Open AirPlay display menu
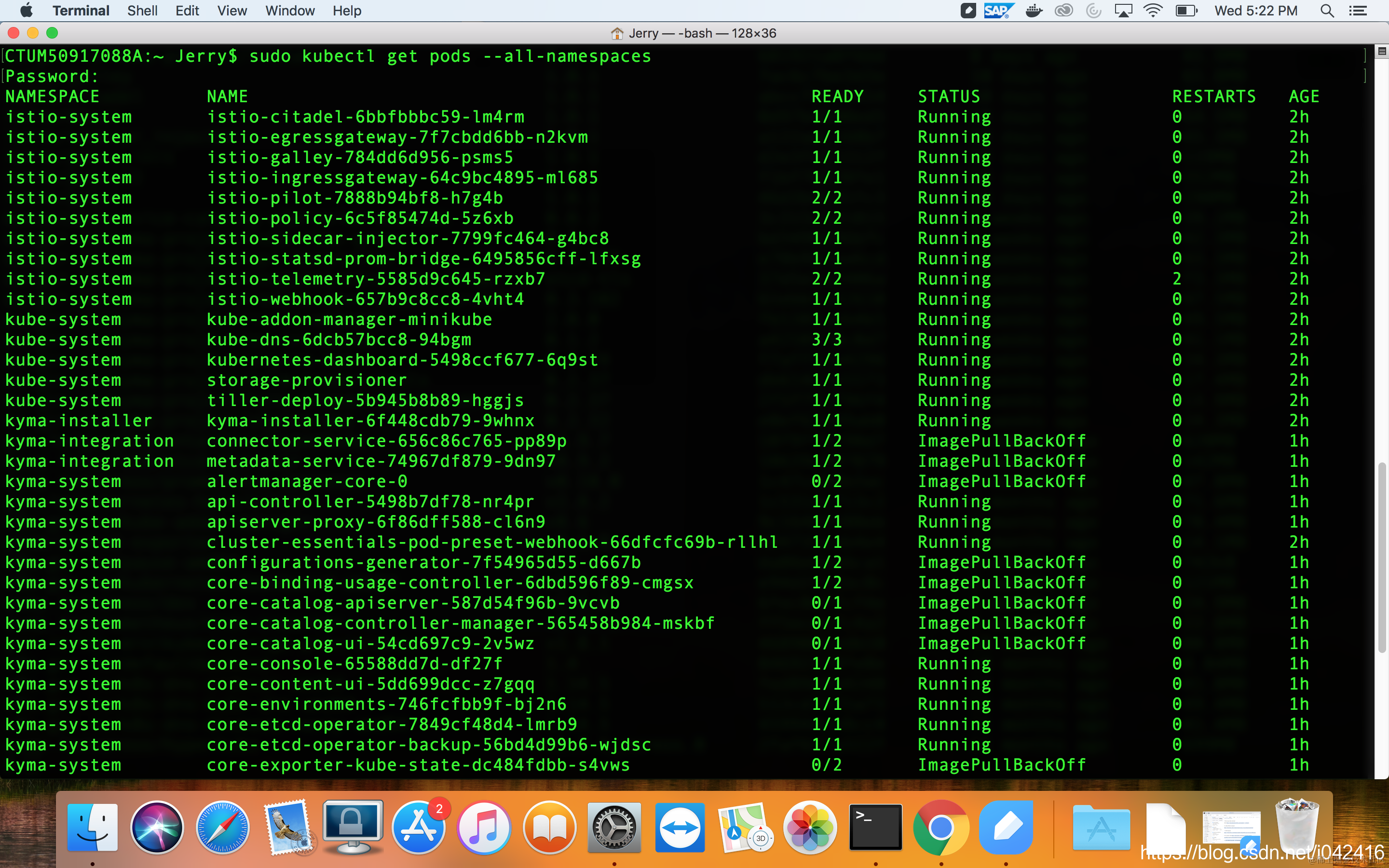This screenshot has height=868, width=1389. (x=1123, y=11)
